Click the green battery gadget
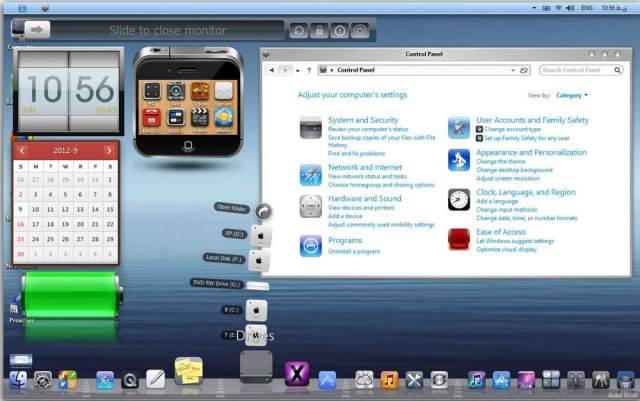 (x=71, y=296)
